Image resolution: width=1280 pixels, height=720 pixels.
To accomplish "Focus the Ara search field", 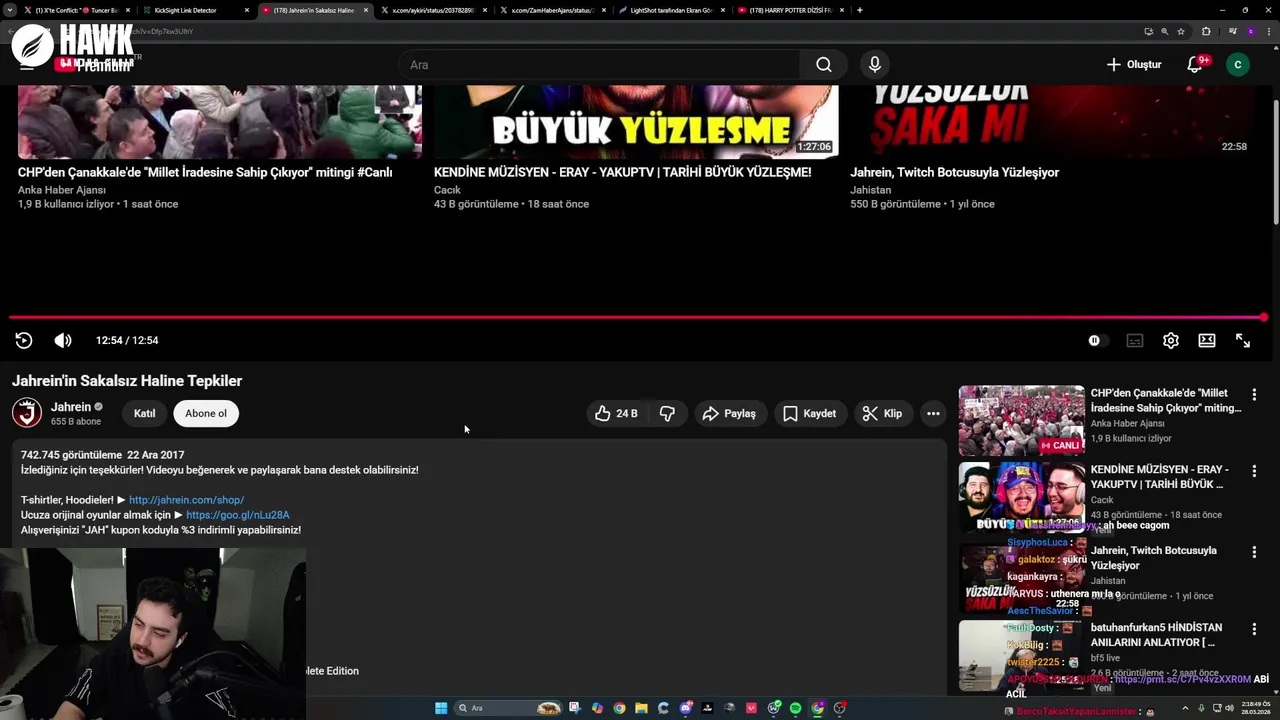I will click(x=599, y=64).
